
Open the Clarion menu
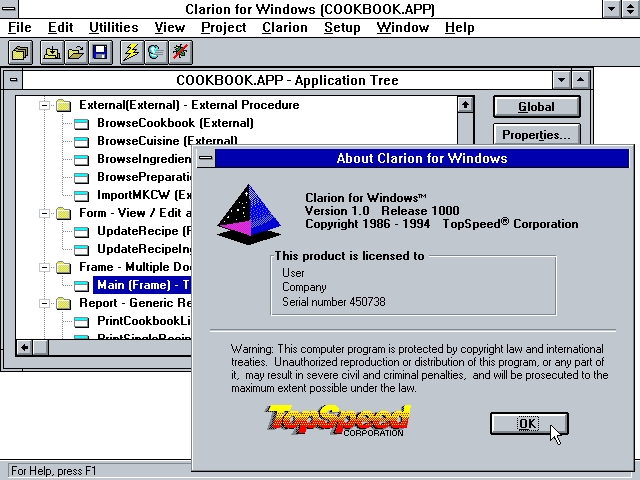[284, 27]
